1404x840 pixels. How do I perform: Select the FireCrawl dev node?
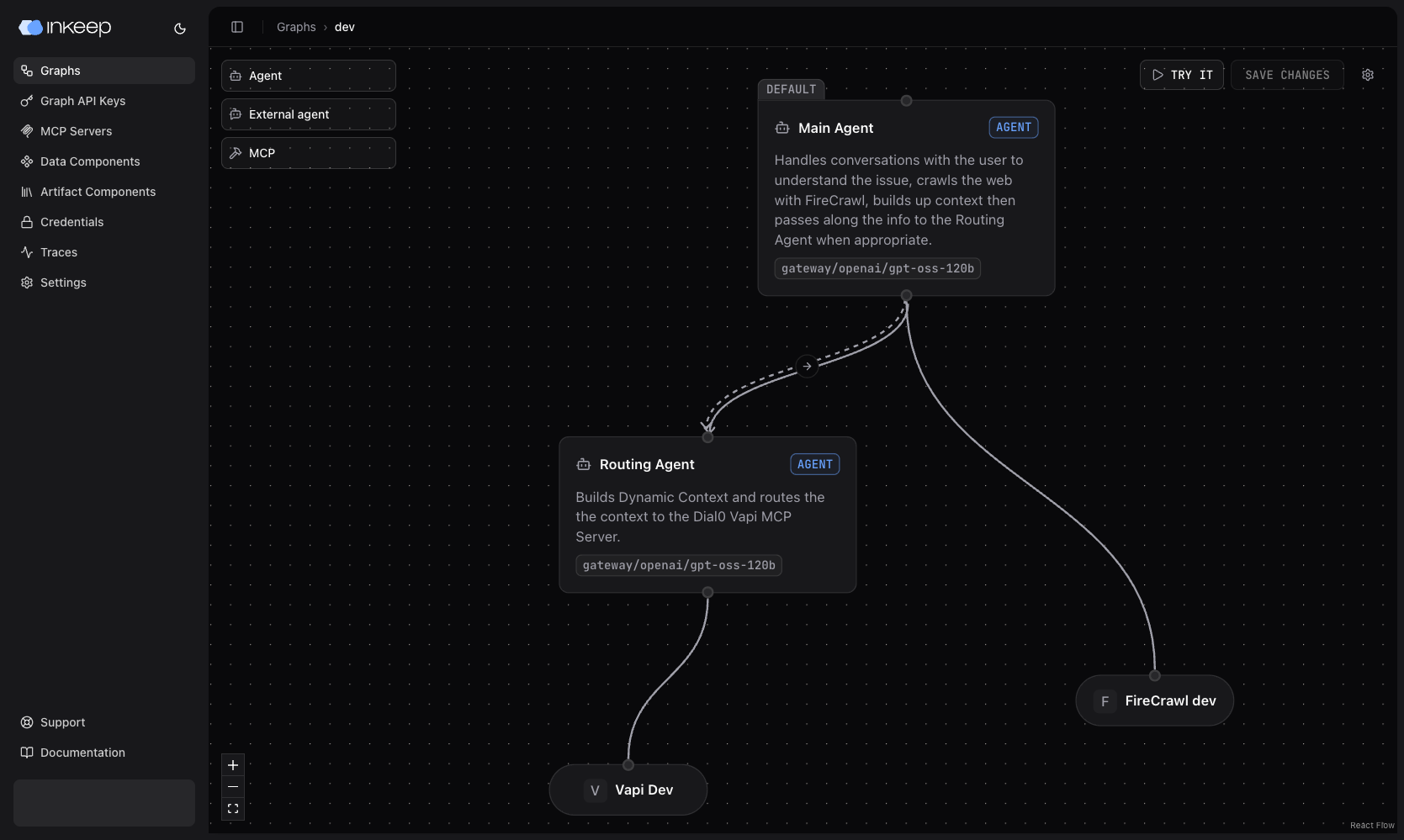coord(1154,700)
